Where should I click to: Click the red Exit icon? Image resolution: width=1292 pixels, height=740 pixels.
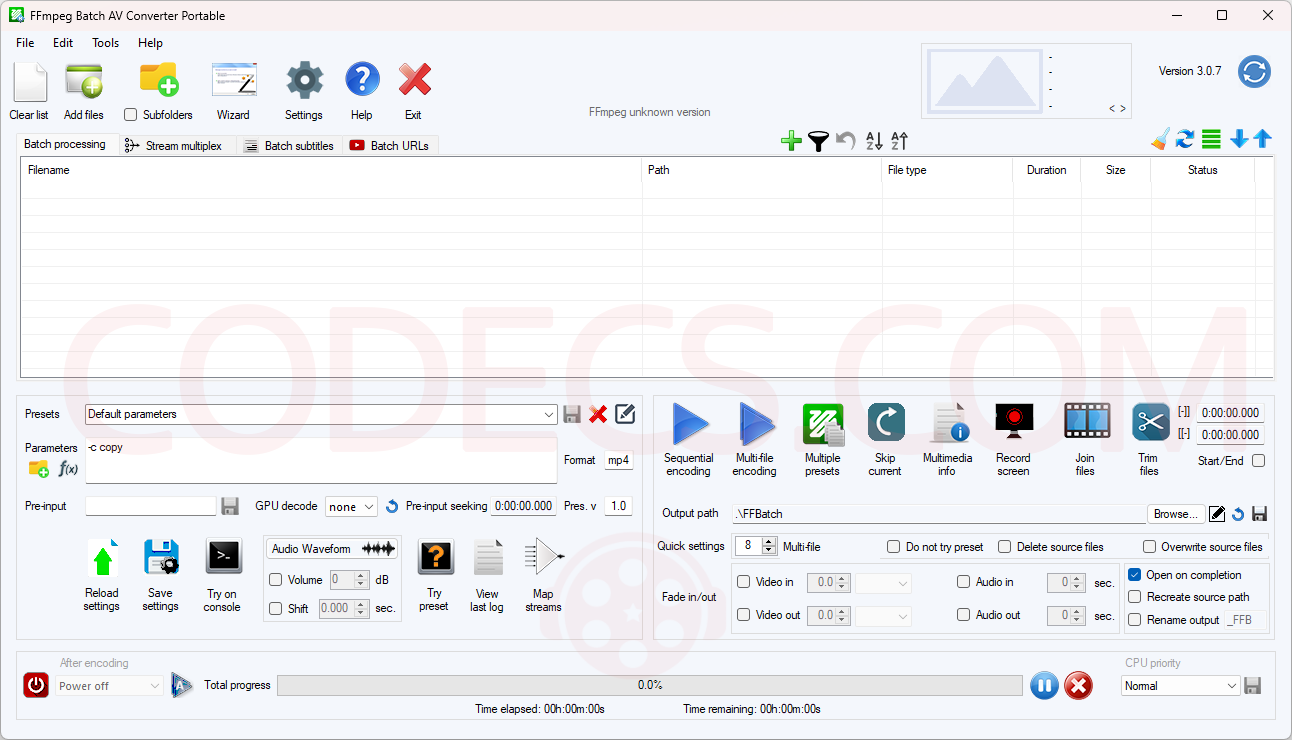point(414,80)
